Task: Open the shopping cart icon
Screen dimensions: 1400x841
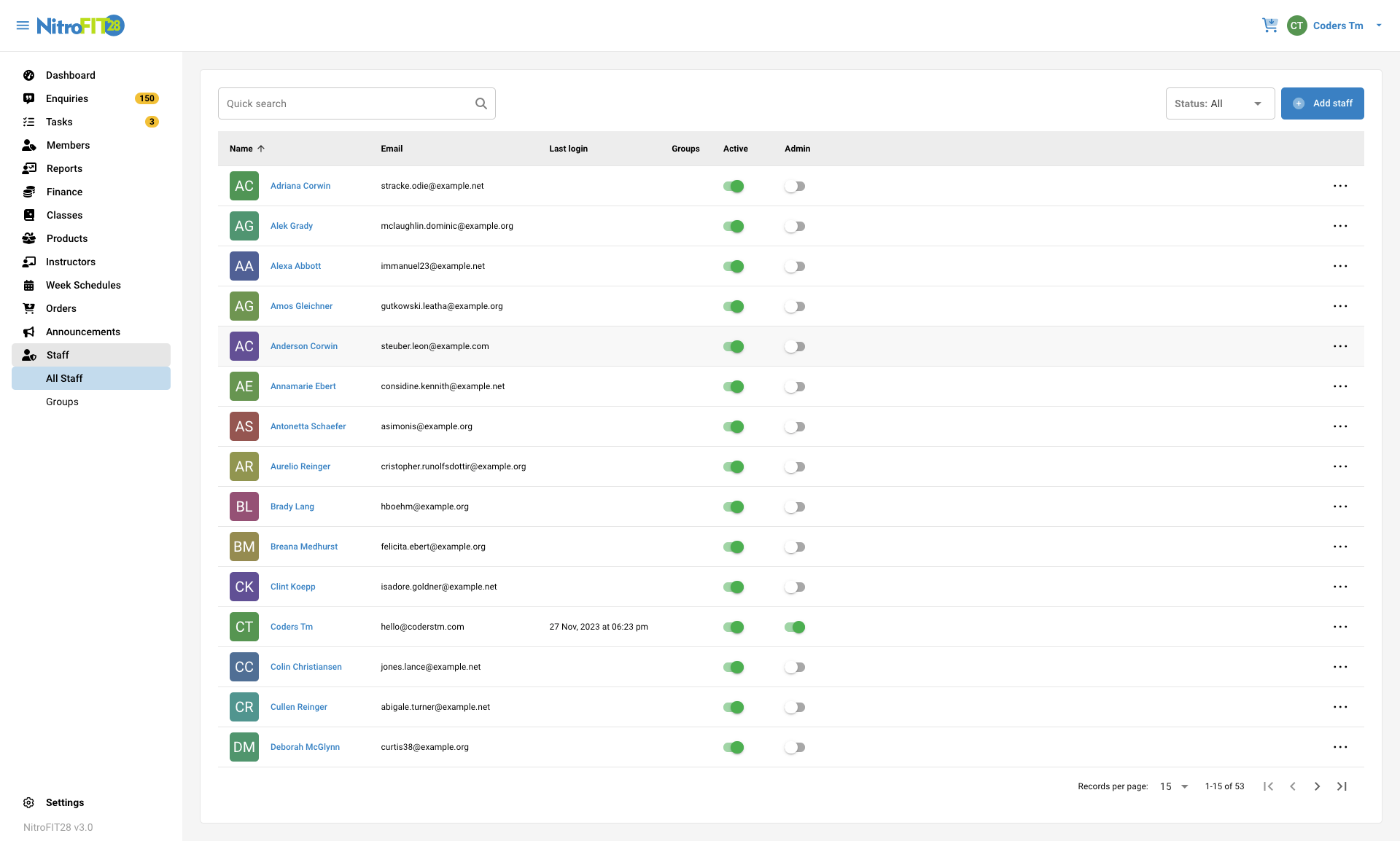Action: tap(1269, 26)
